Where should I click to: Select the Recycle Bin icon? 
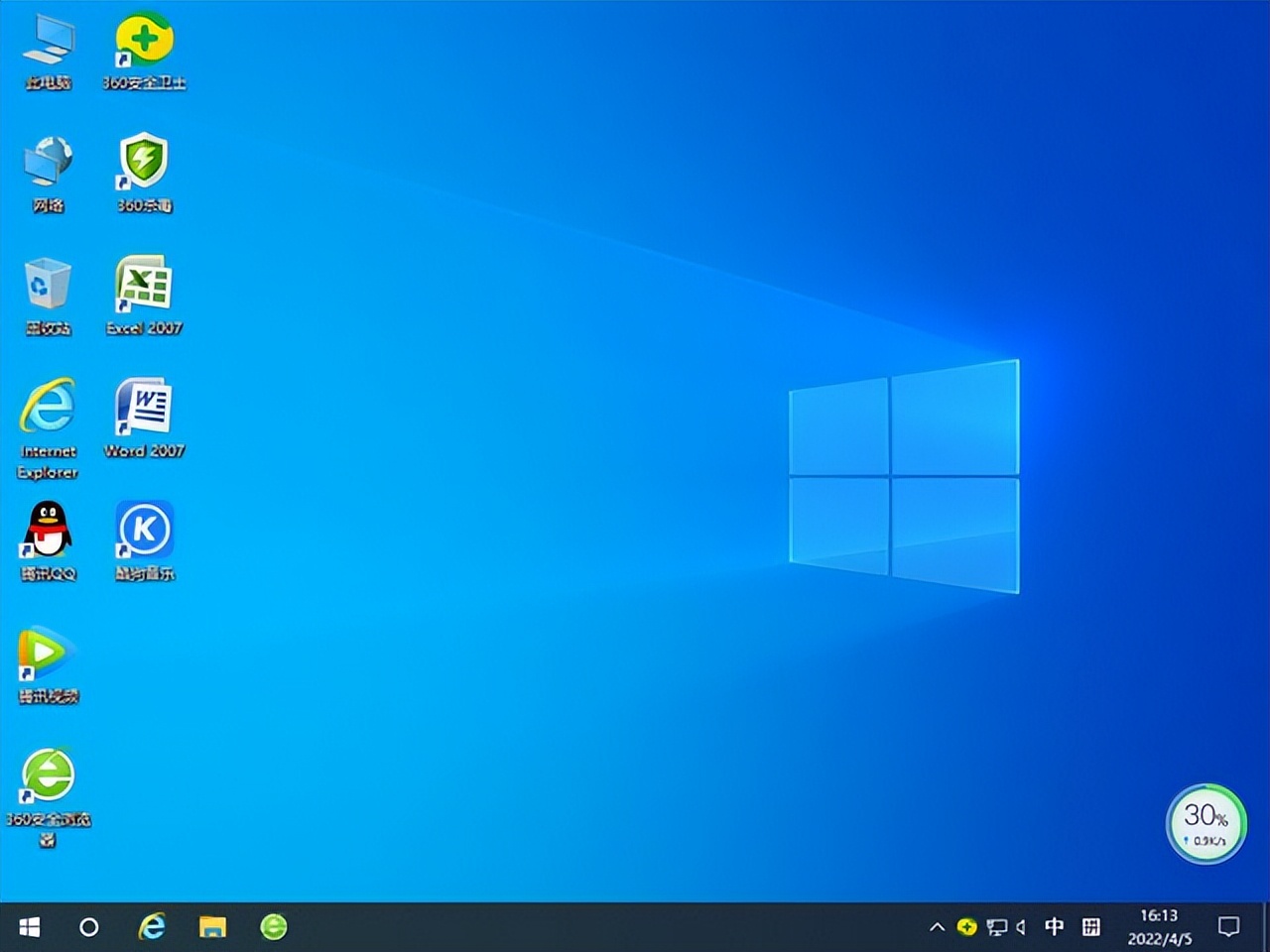point(48,287)
